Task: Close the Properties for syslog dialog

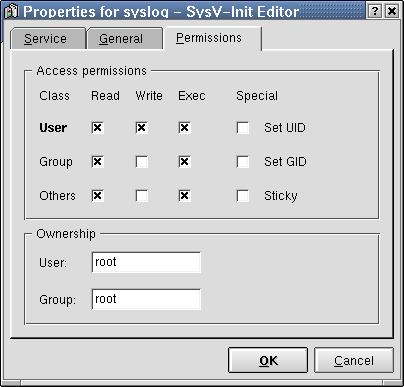Action: tap(392, 11)
